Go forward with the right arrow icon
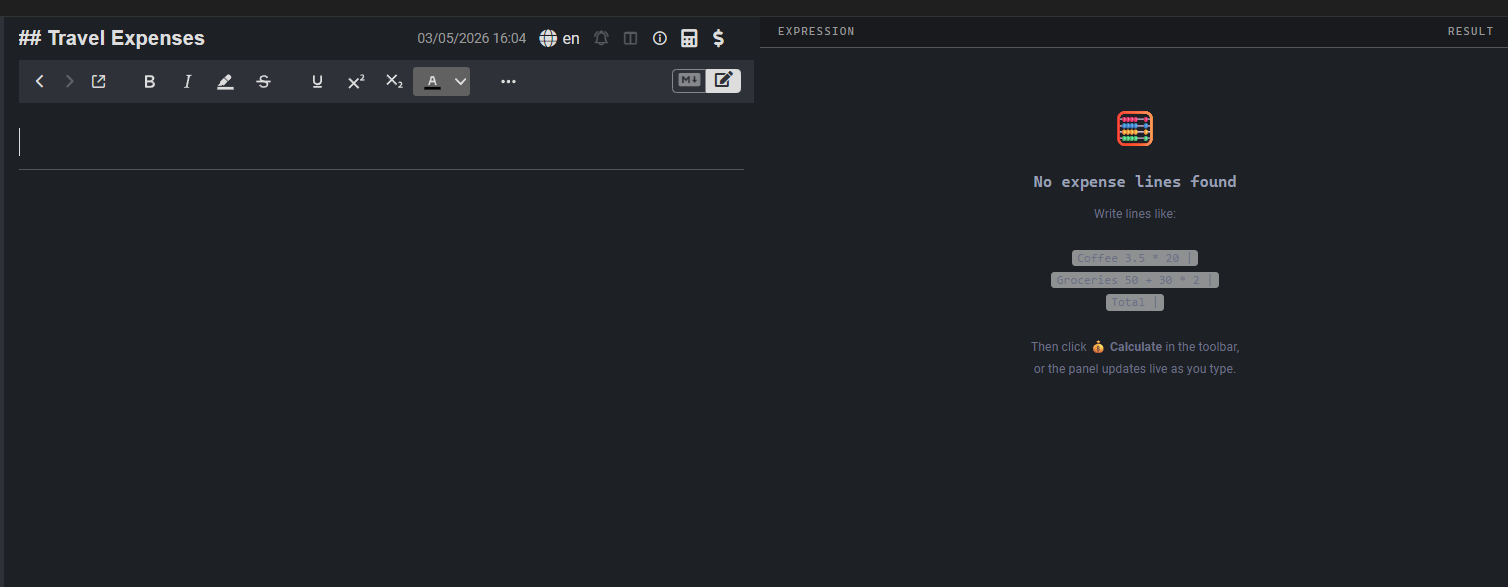 (70, 81)
